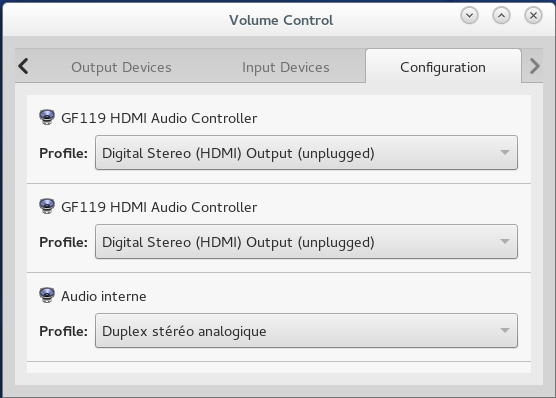
Task: Click the speaker icon of the first GF119 controller
Action: click(47, 117)
